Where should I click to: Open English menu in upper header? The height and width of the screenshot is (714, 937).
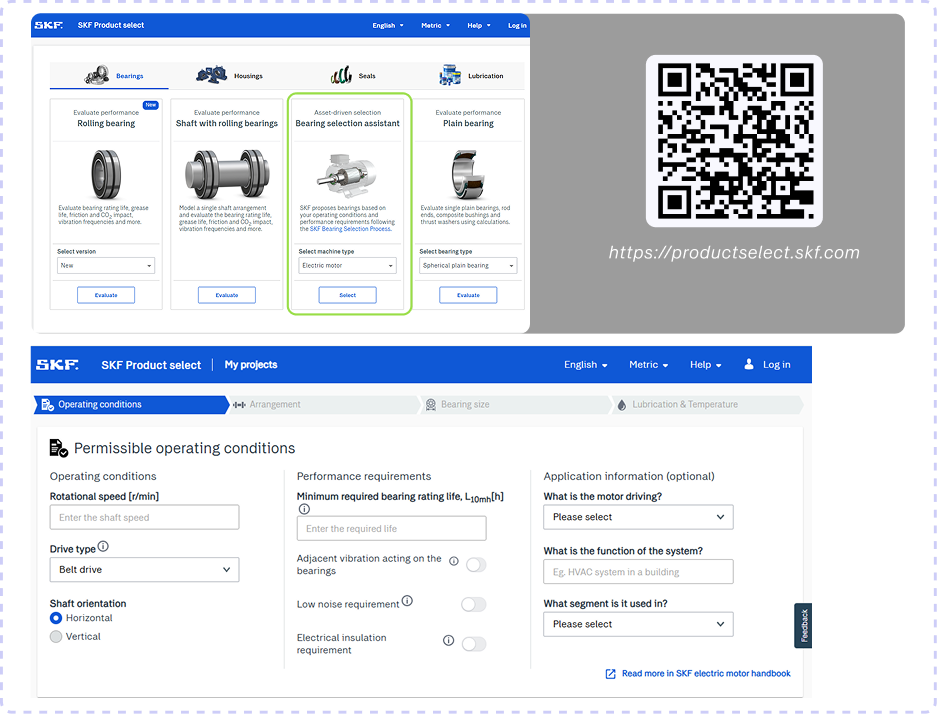point(388,25)
